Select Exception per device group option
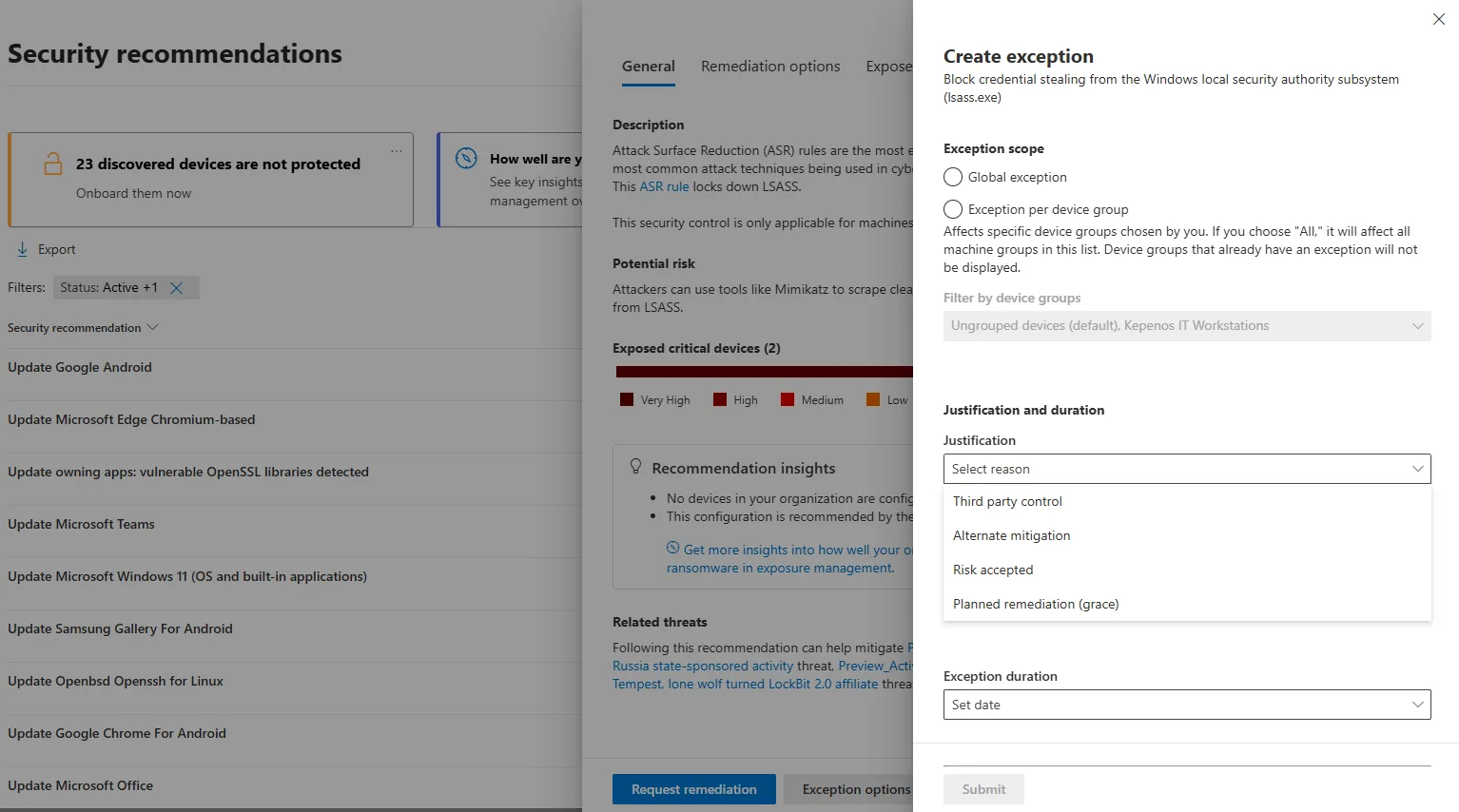The height and width of the screenshot is (812, 1459). (x=953, y=209)
